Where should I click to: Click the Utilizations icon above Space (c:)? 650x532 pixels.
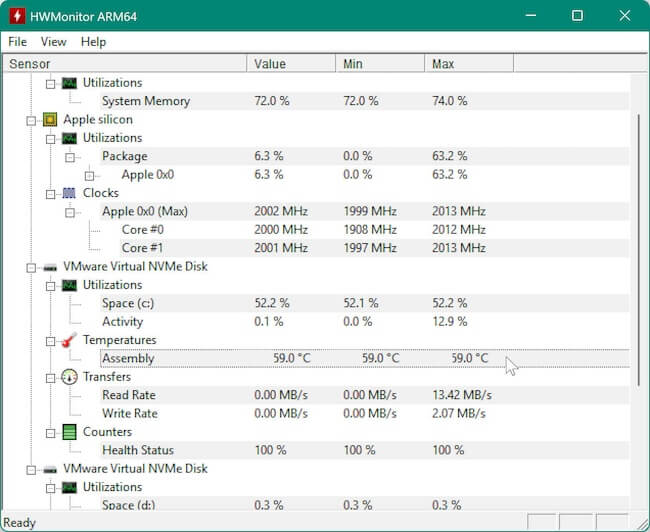click(x=69, y=285)
